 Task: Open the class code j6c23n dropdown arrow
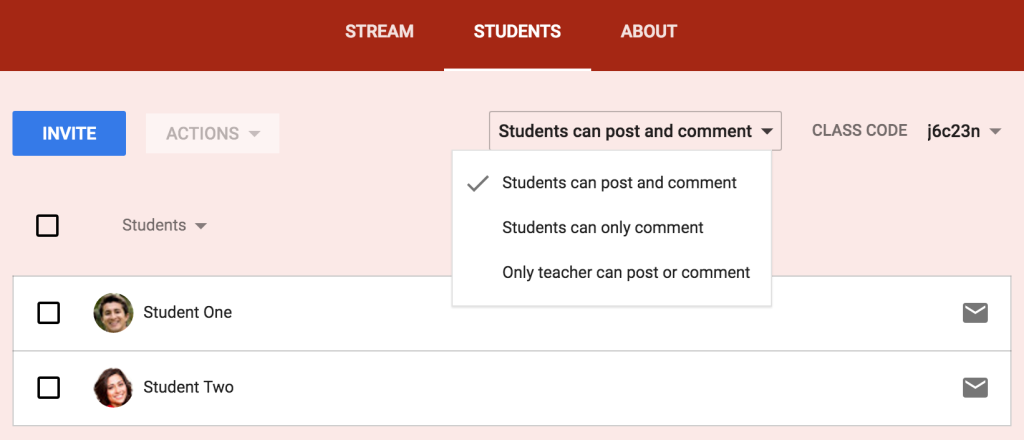click(995, 132)
